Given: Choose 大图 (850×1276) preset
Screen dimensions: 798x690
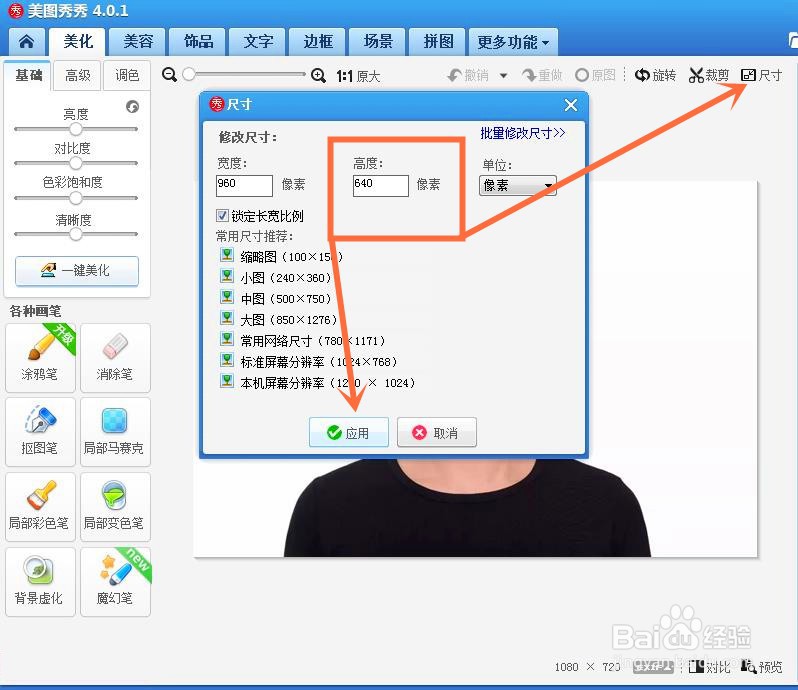Looking at the screenshot, I should [278, 320].
